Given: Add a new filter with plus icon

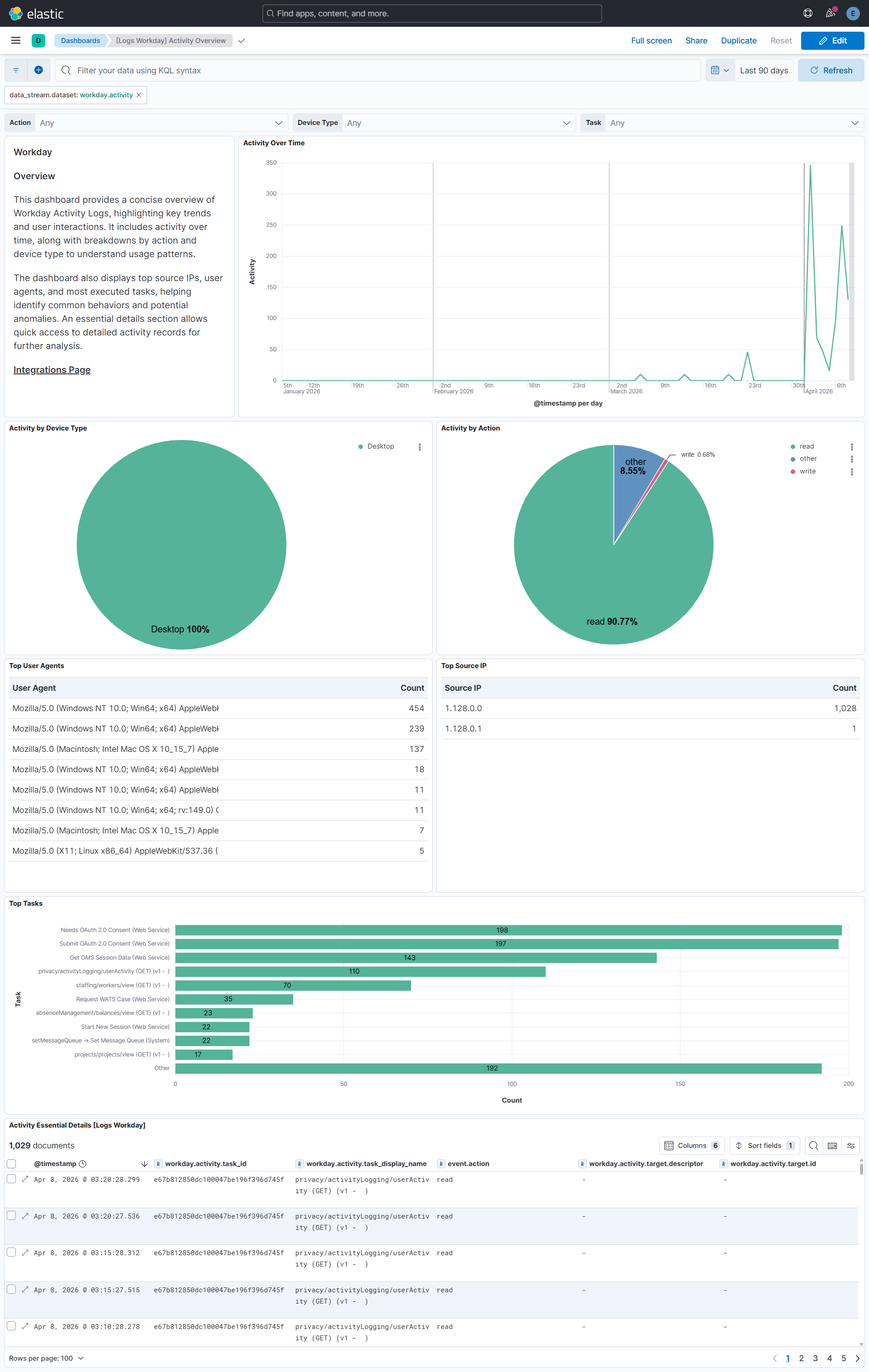Looking at the screenshot, I should [39, 70].
